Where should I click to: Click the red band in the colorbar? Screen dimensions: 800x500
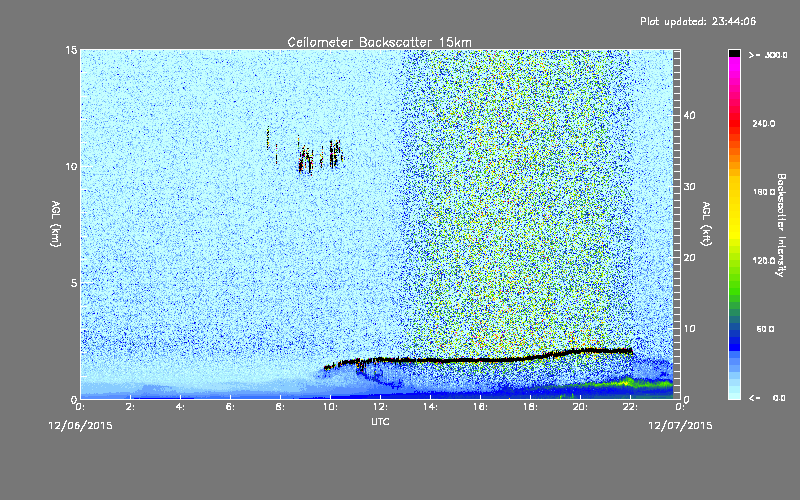[x=734, y=125]
